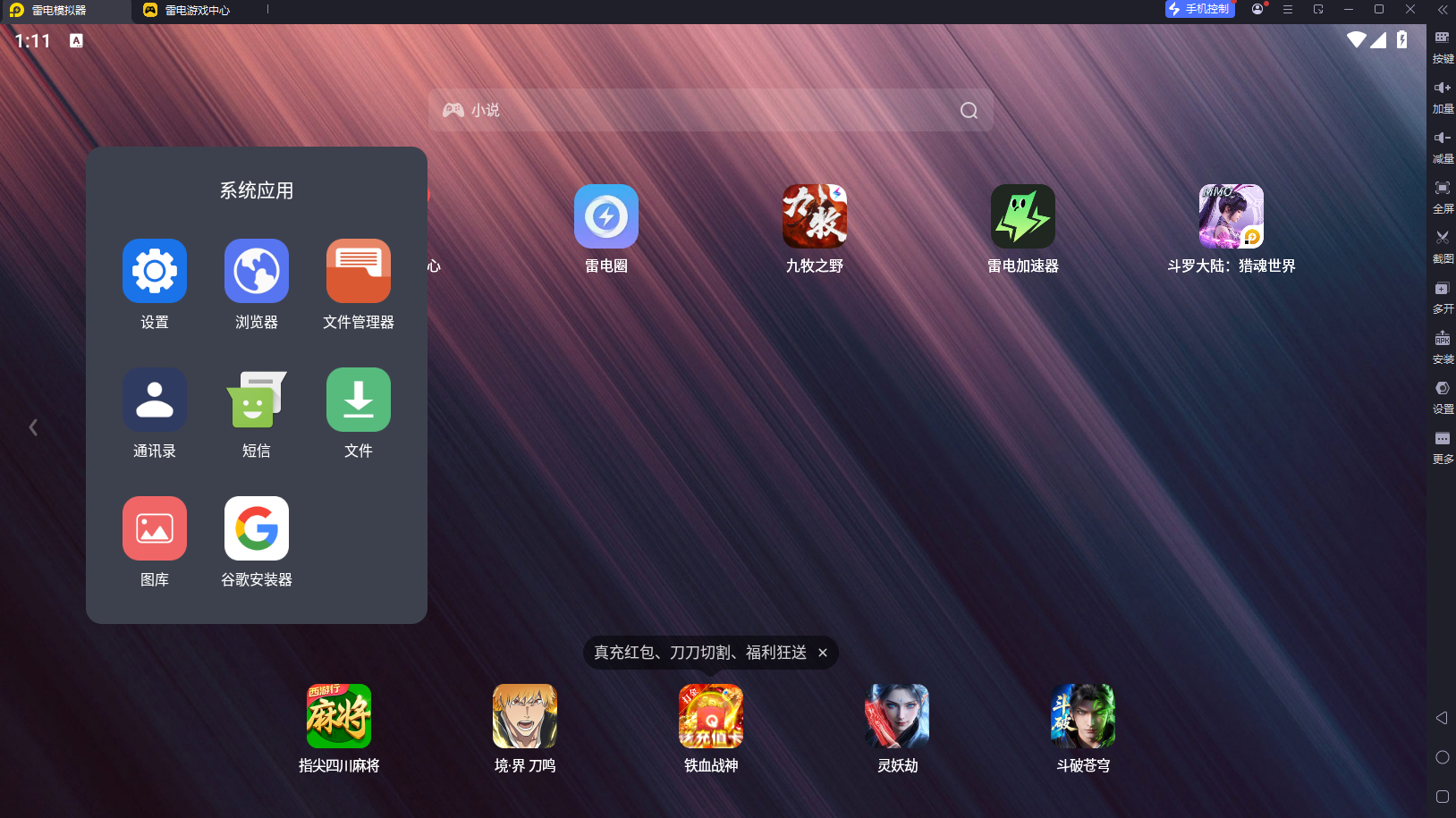Viewport: 1456px width, 818px height.
Task: Click the search magnifier icon
Action: [969, 110]
